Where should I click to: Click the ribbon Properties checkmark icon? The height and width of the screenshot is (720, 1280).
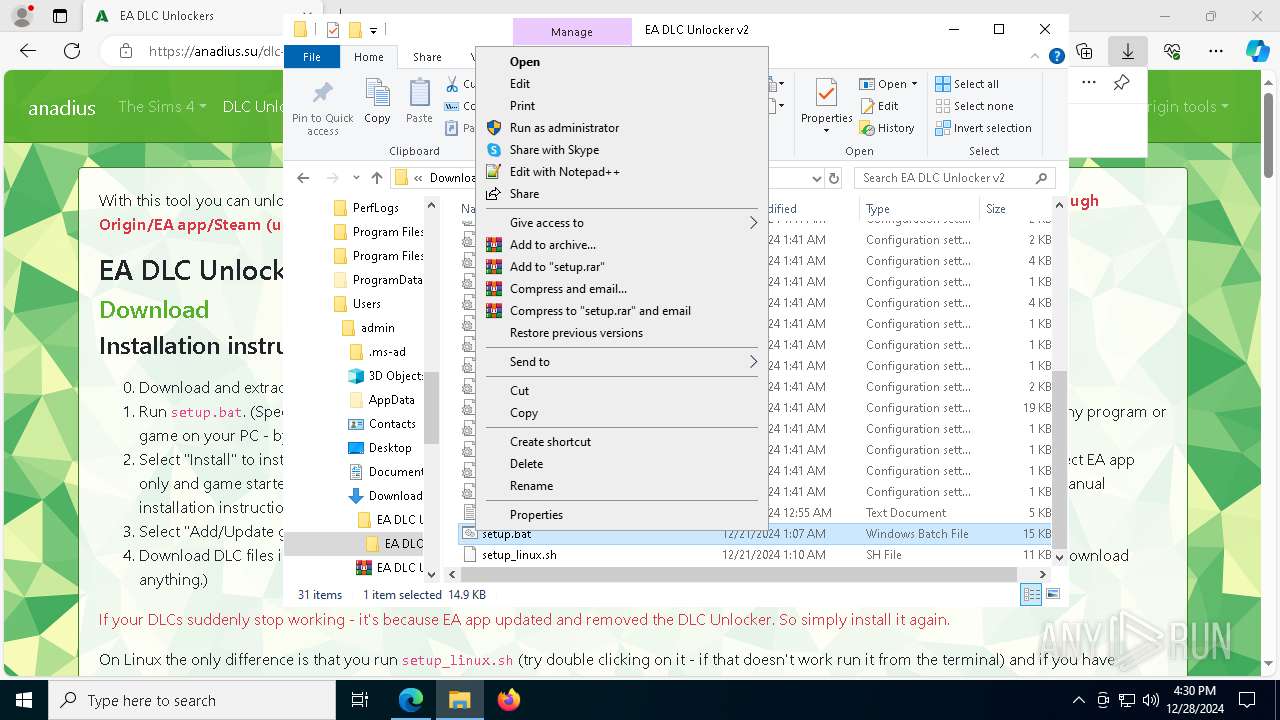click(x=826, y=94)
